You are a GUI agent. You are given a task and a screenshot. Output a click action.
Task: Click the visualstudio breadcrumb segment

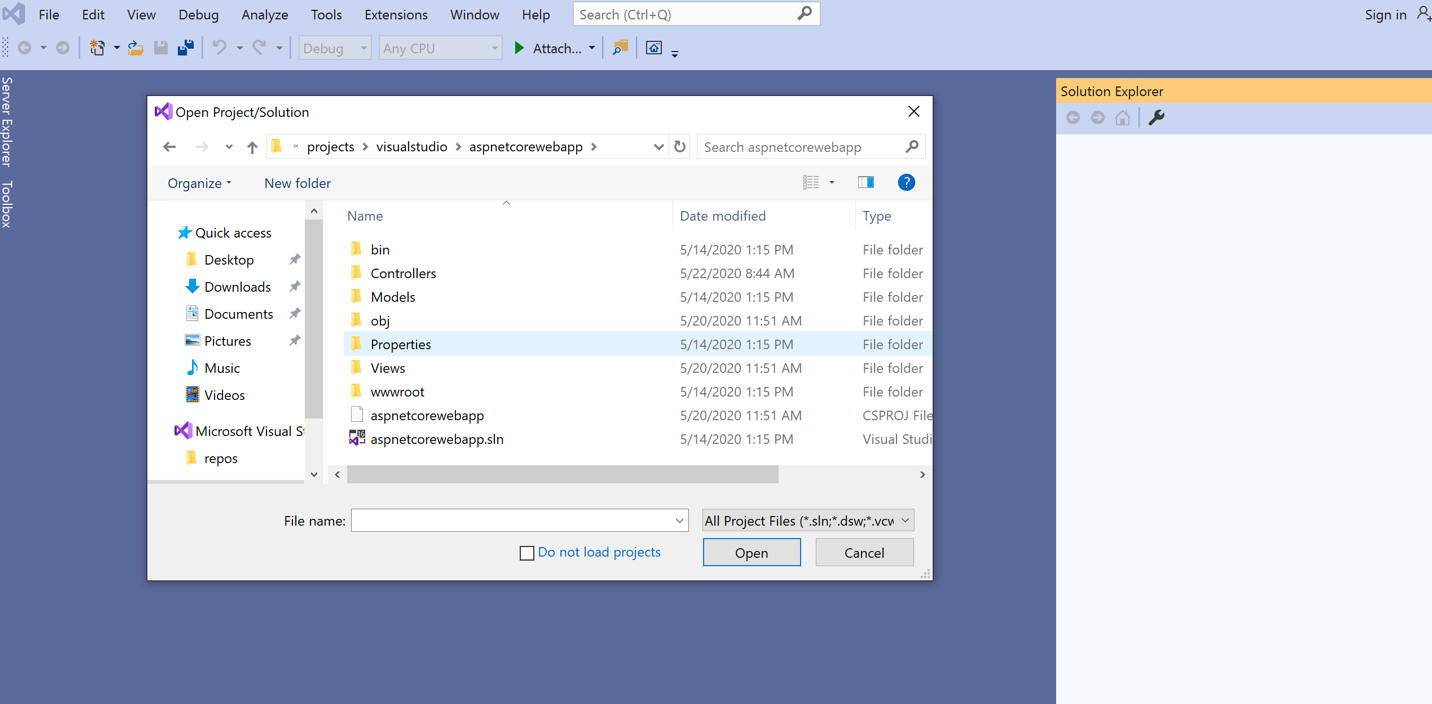coord(412,147)
